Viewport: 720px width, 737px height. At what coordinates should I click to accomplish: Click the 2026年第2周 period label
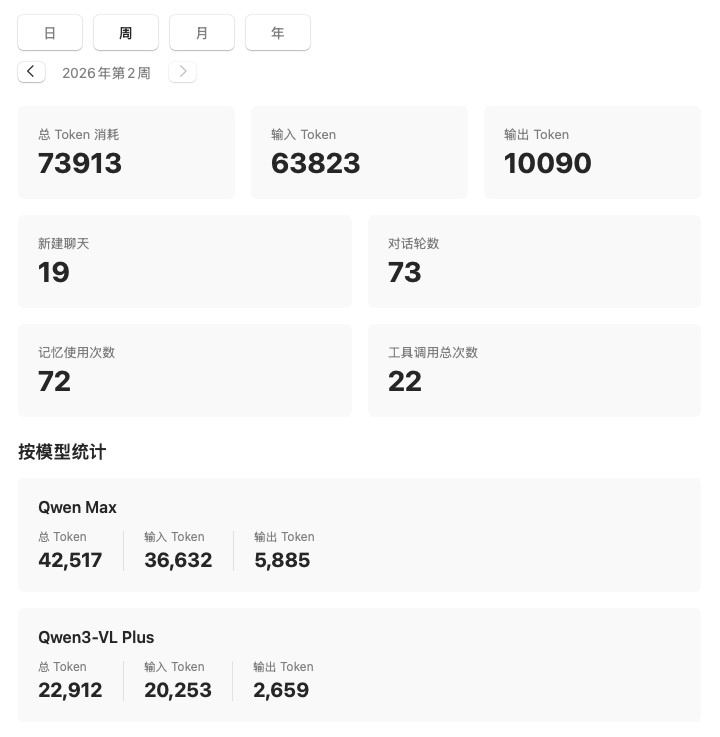(106, 73)
